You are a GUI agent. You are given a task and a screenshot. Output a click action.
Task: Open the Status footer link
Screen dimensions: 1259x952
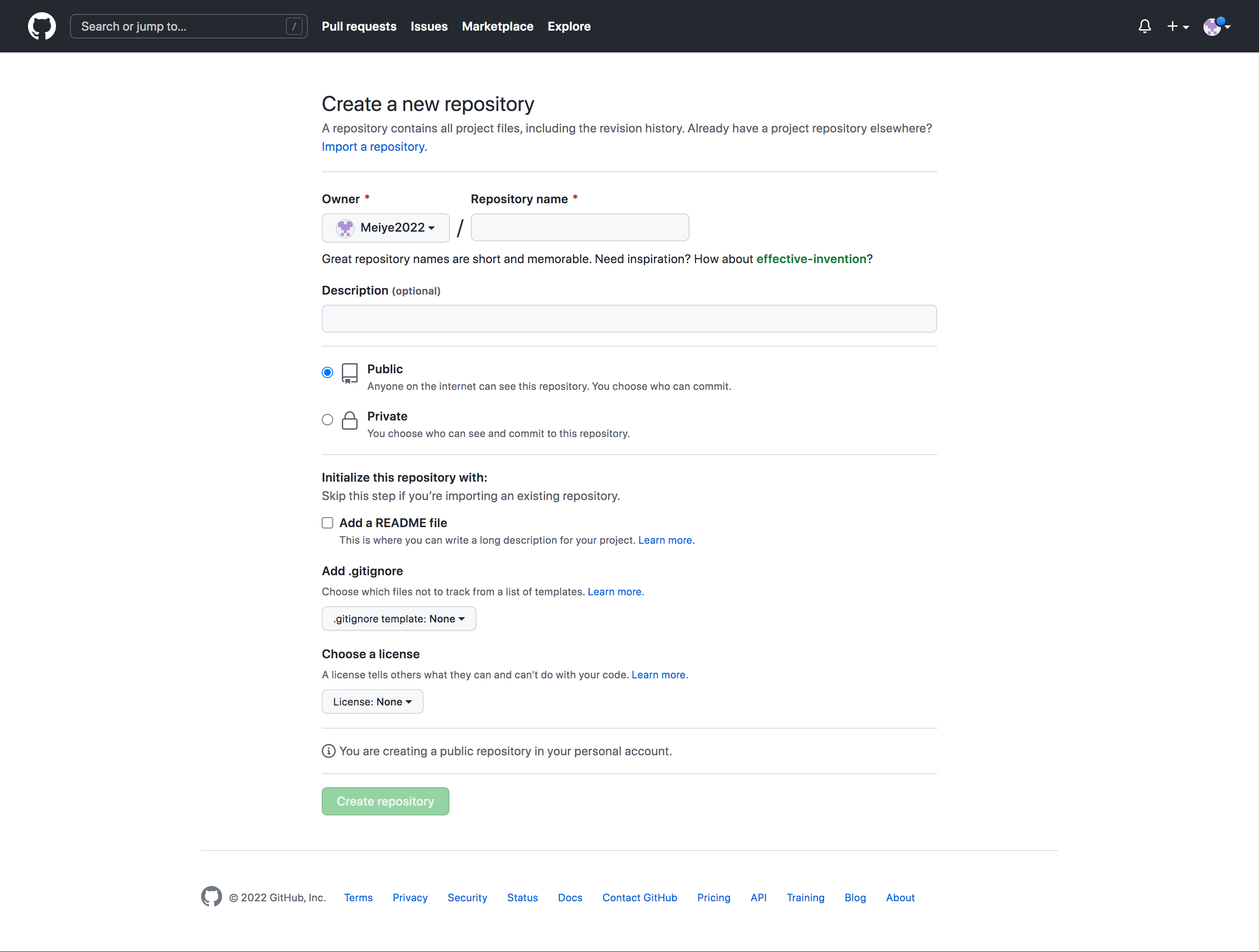coord(522,897)
